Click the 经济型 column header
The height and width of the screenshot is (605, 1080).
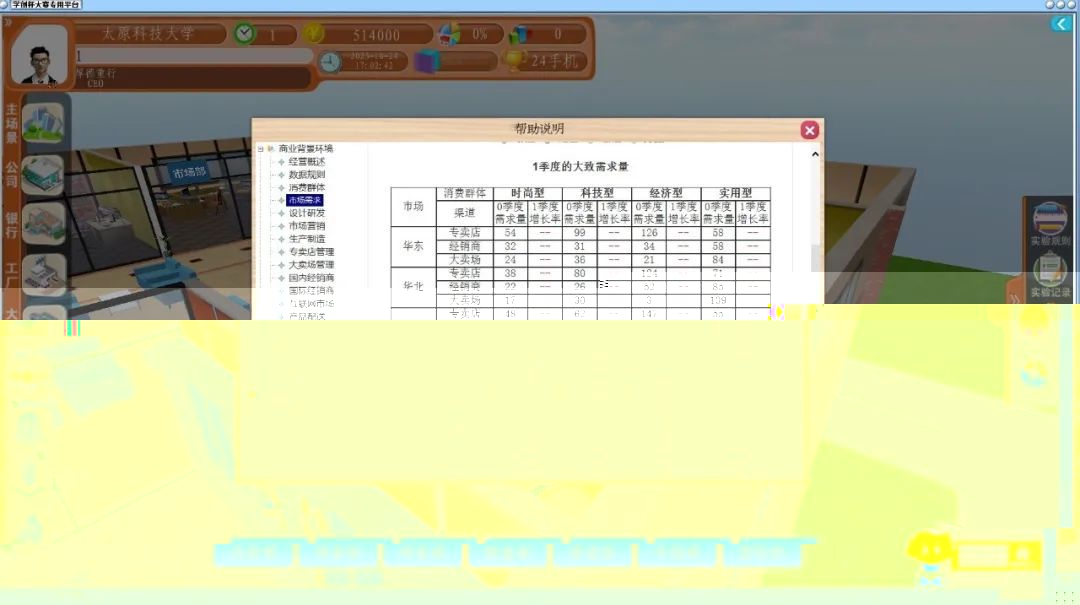pyautogui.click(x=666, y=194)
